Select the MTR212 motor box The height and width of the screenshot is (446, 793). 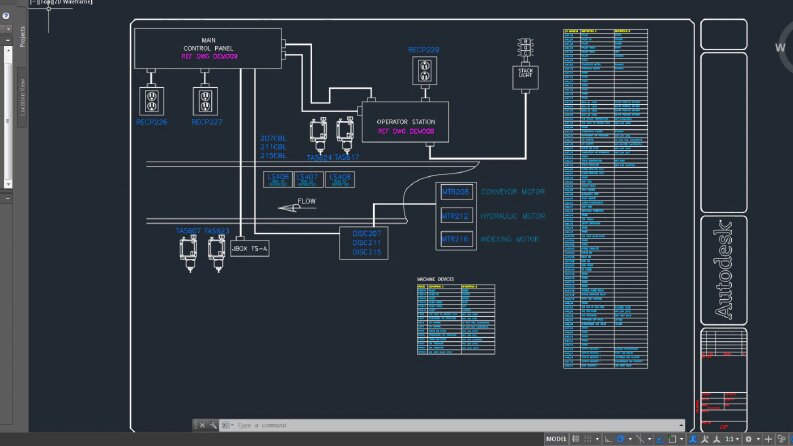pos(456,216)
